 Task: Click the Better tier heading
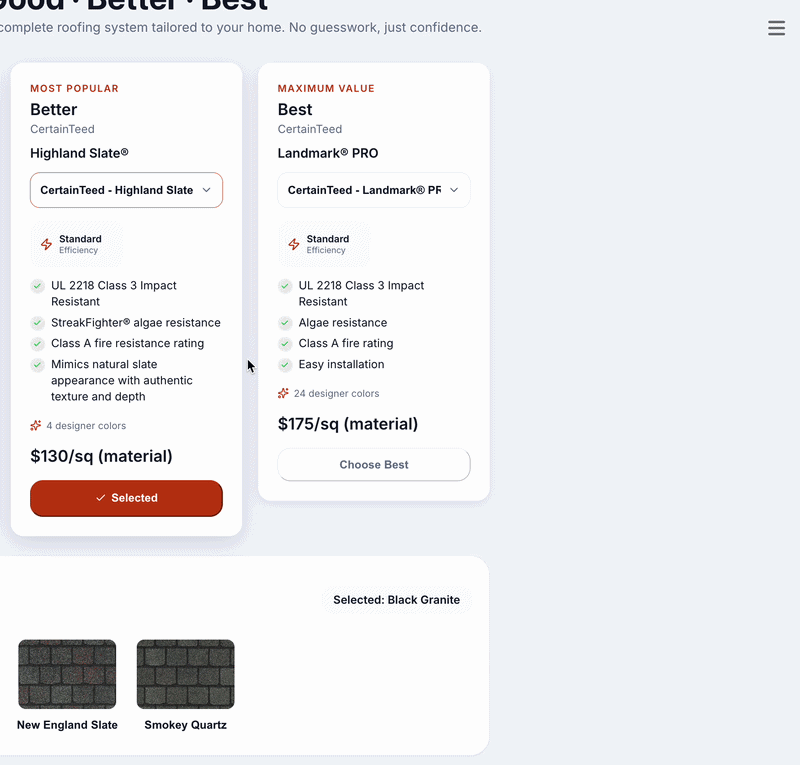(54, 109)
